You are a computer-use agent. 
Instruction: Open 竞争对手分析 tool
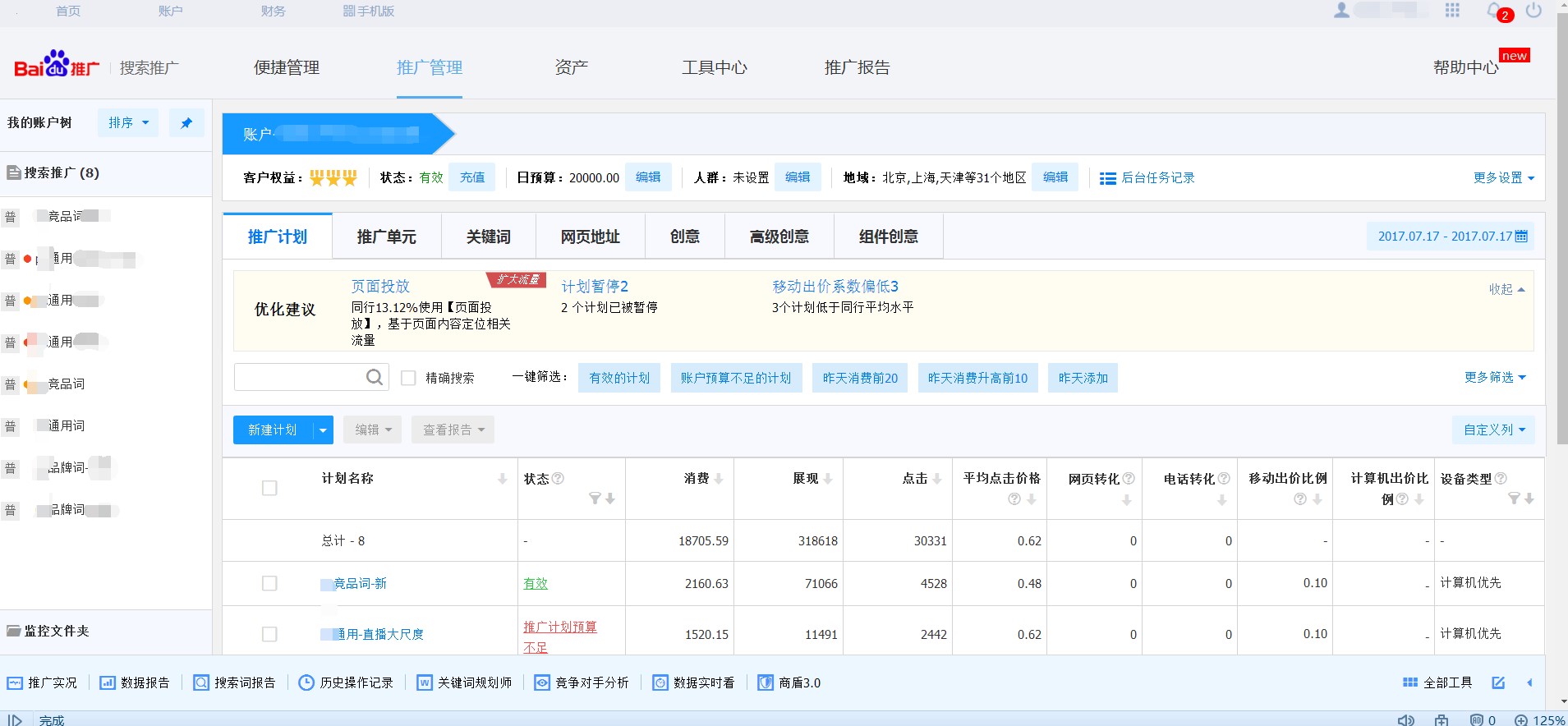pyautogui.click(x=582, y=682)
